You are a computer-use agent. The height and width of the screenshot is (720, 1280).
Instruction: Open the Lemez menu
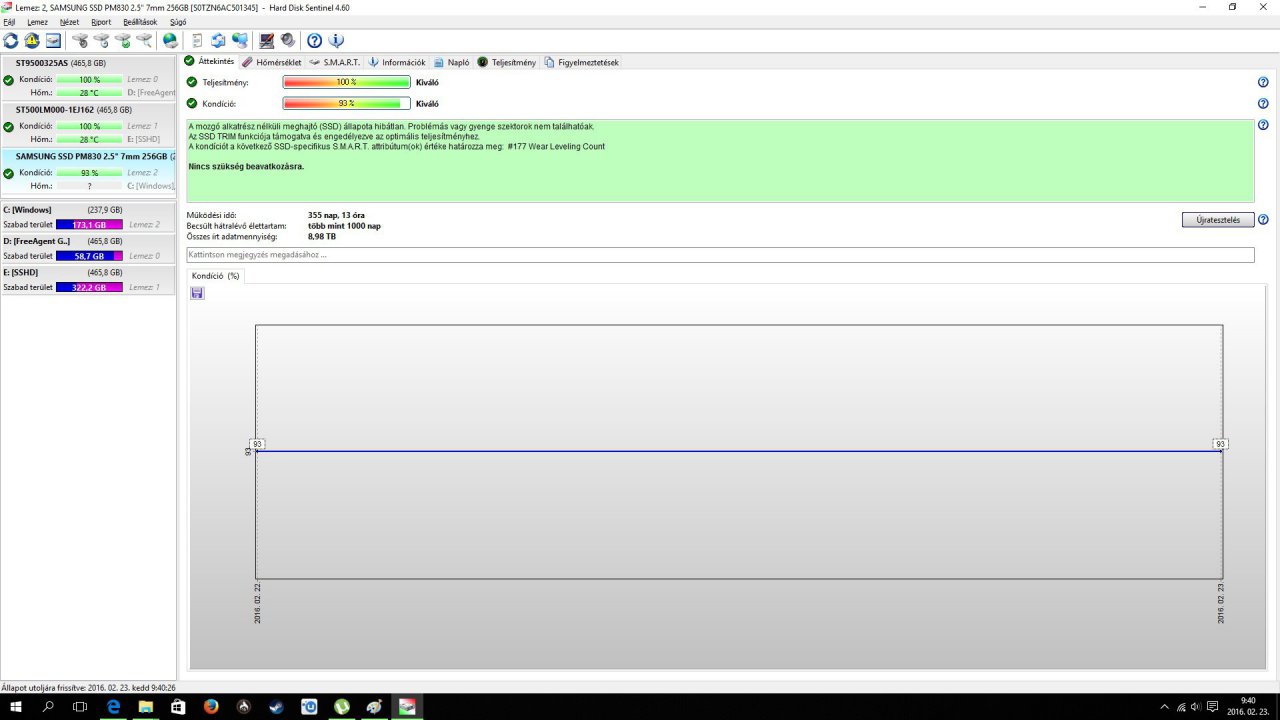(37, 21)
